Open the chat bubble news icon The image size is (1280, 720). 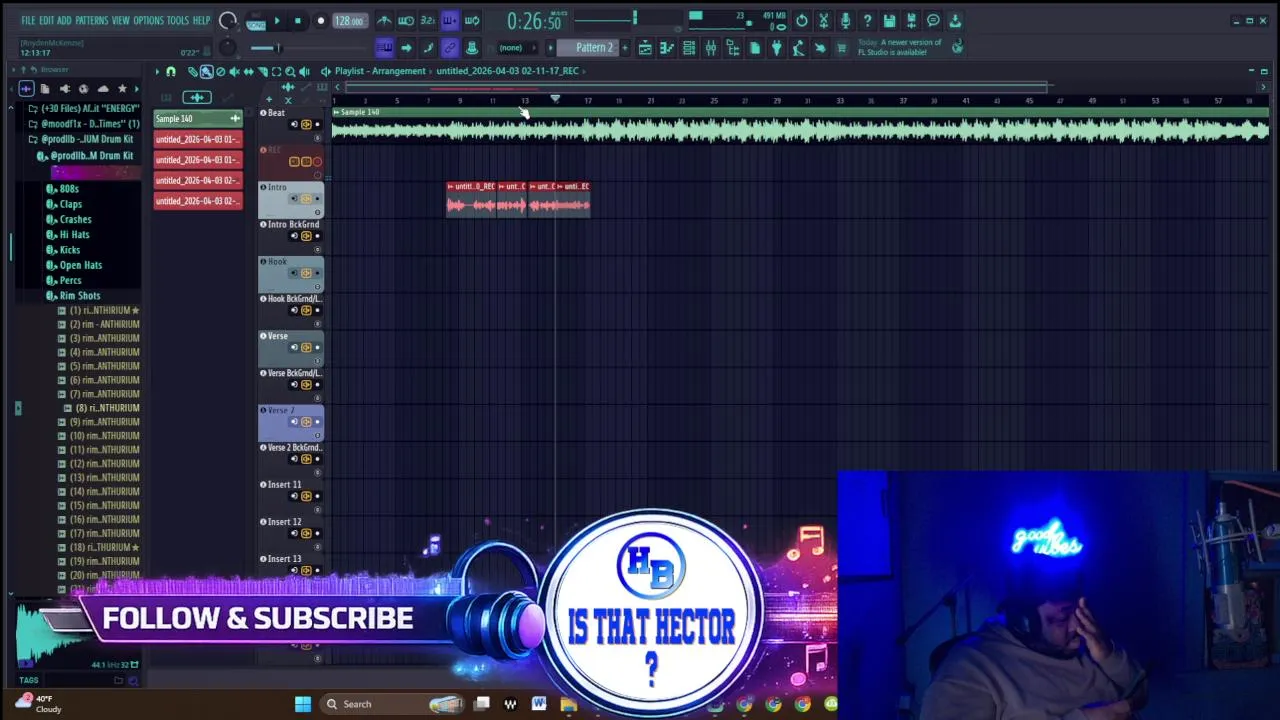click(933, 20)
